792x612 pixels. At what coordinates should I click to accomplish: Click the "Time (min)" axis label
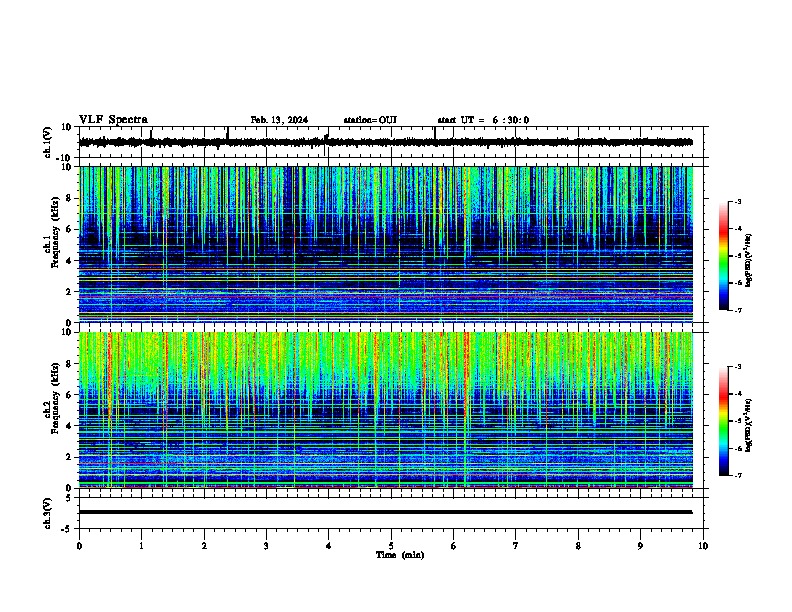(400, 555)
